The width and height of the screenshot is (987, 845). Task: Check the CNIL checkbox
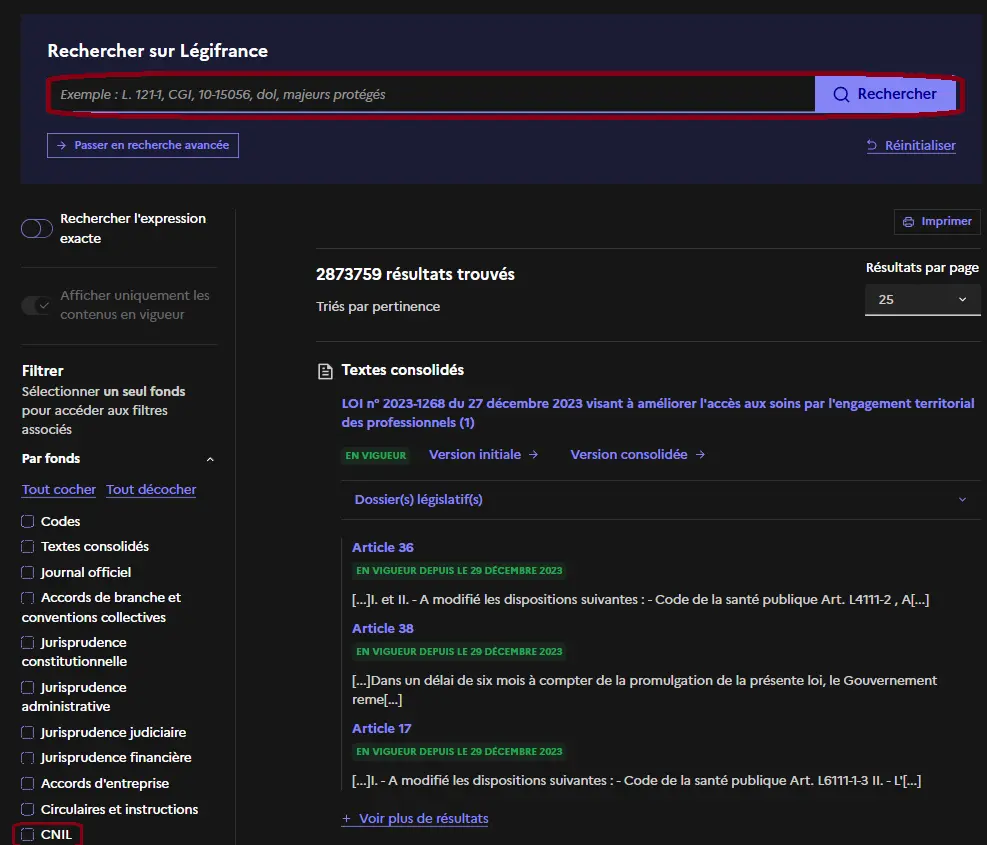28,835
